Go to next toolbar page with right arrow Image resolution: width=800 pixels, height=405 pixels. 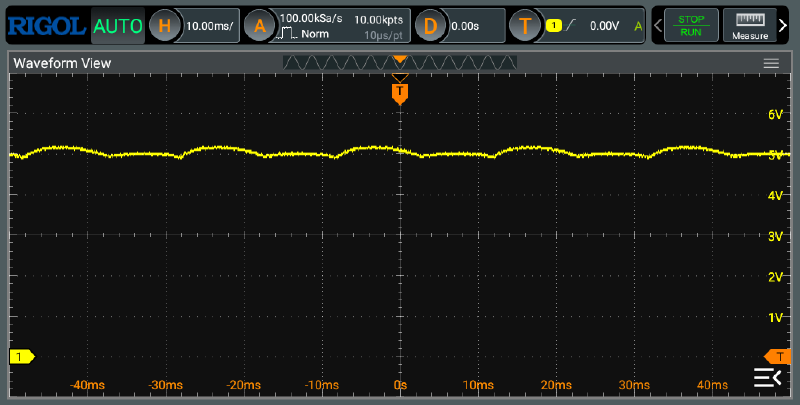(x=783, y=25)
